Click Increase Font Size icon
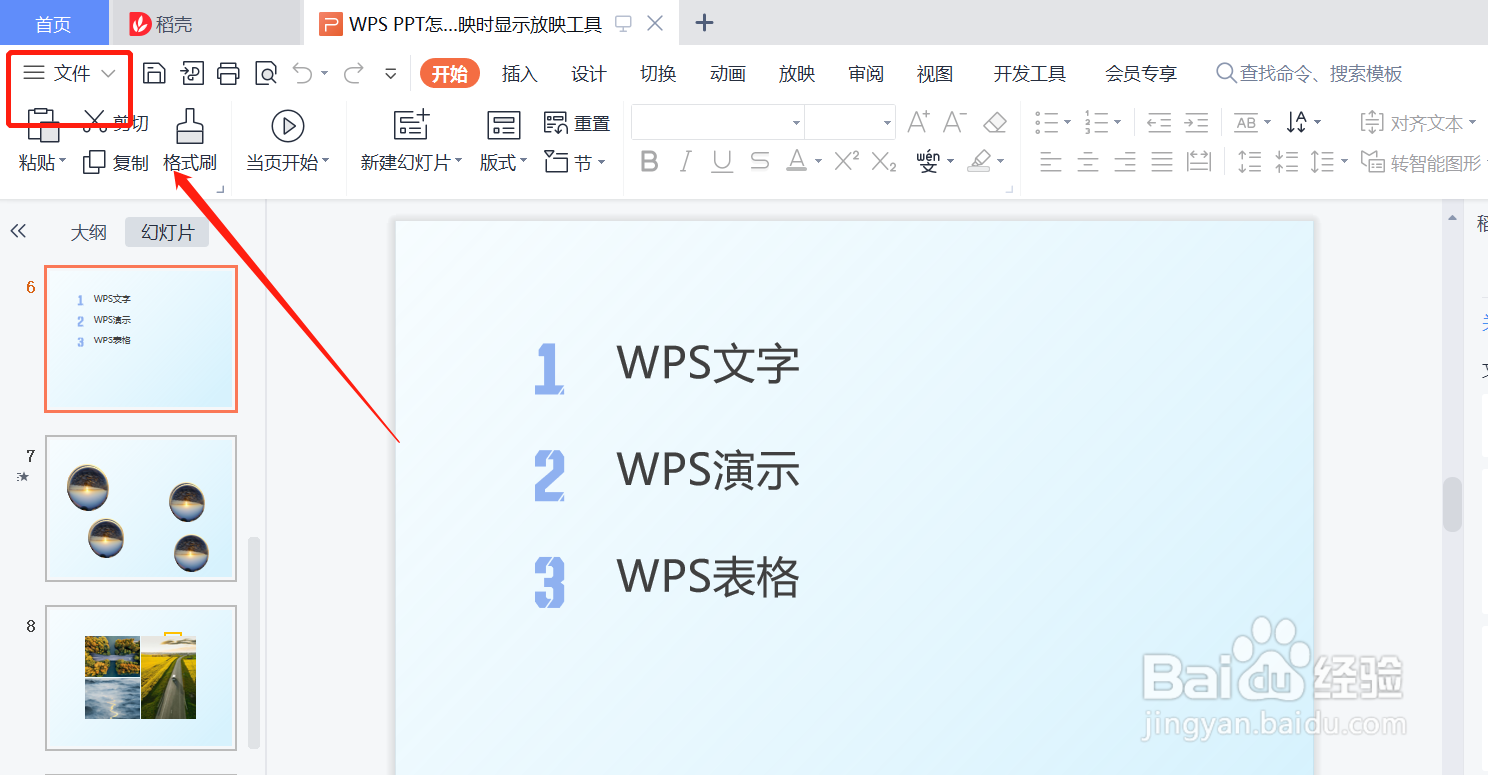The width and height of the screenshot is (1488, 775). 919,122
